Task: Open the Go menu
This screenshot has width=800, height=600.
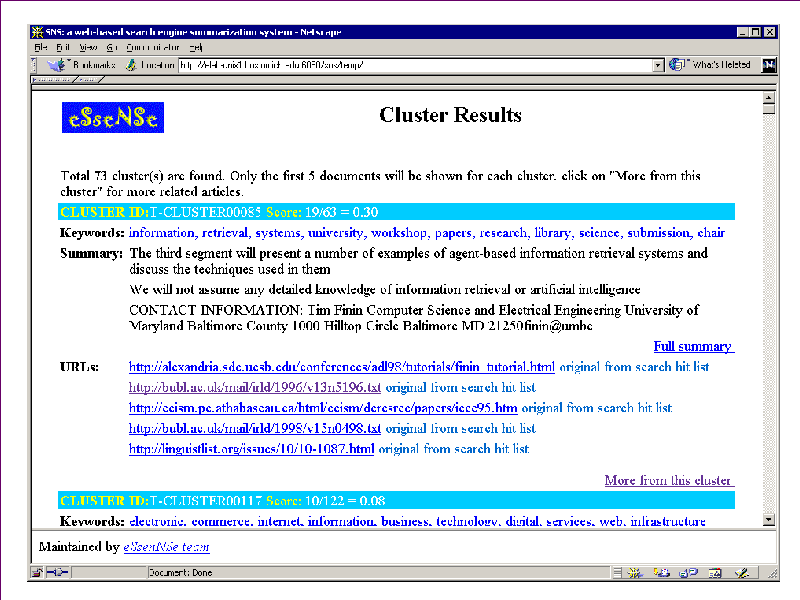Action: point(112,47)
